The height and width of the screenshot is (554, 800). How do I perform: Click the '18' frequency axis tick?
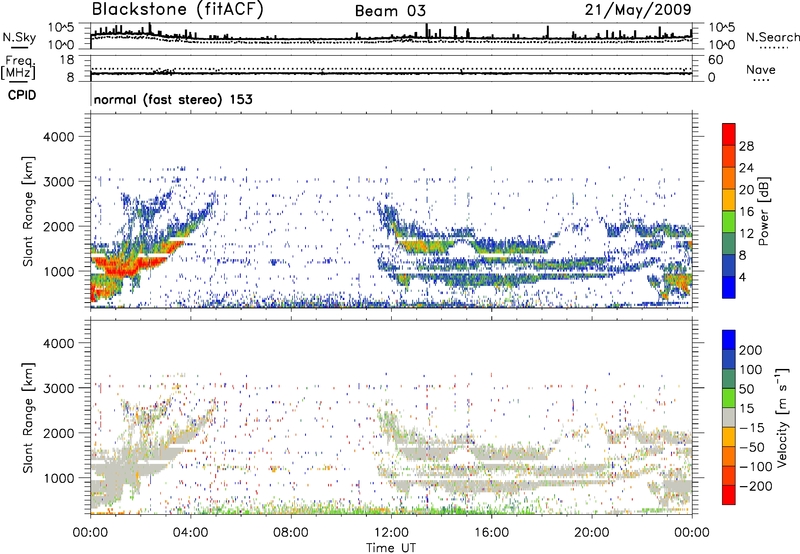point(67,60)
